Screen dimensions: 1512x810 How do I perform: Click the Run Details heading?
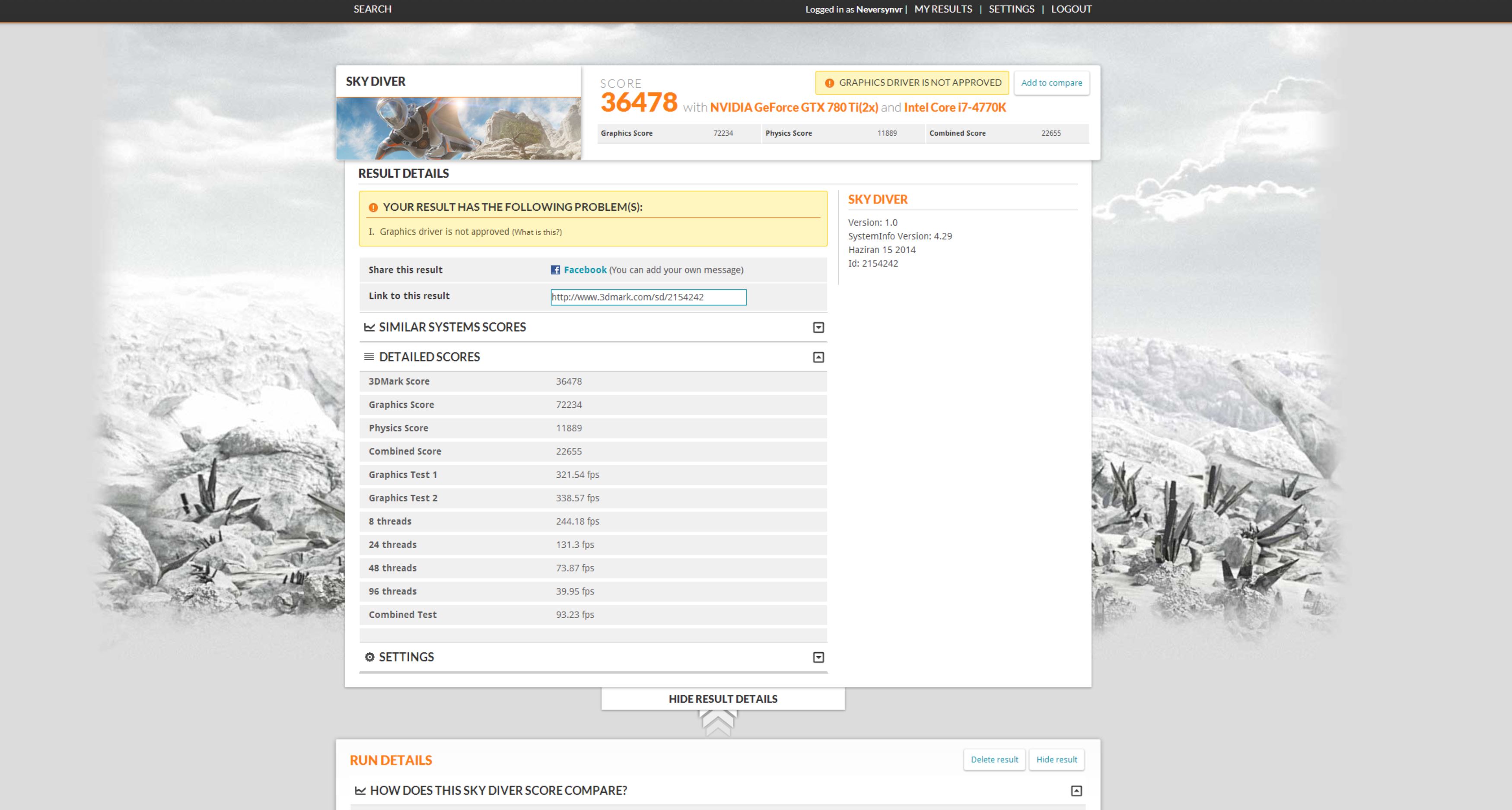point(390,760)
